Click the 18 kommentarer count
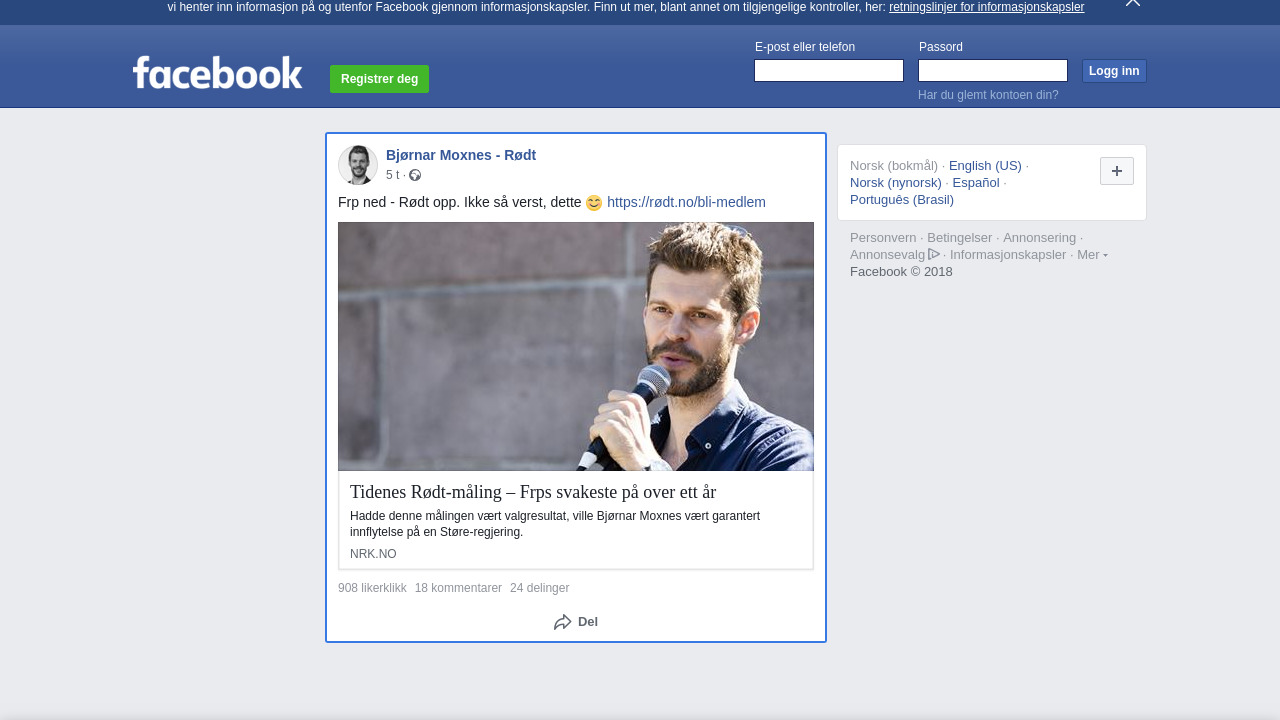 pyautogui.click(x=458, y=588)
